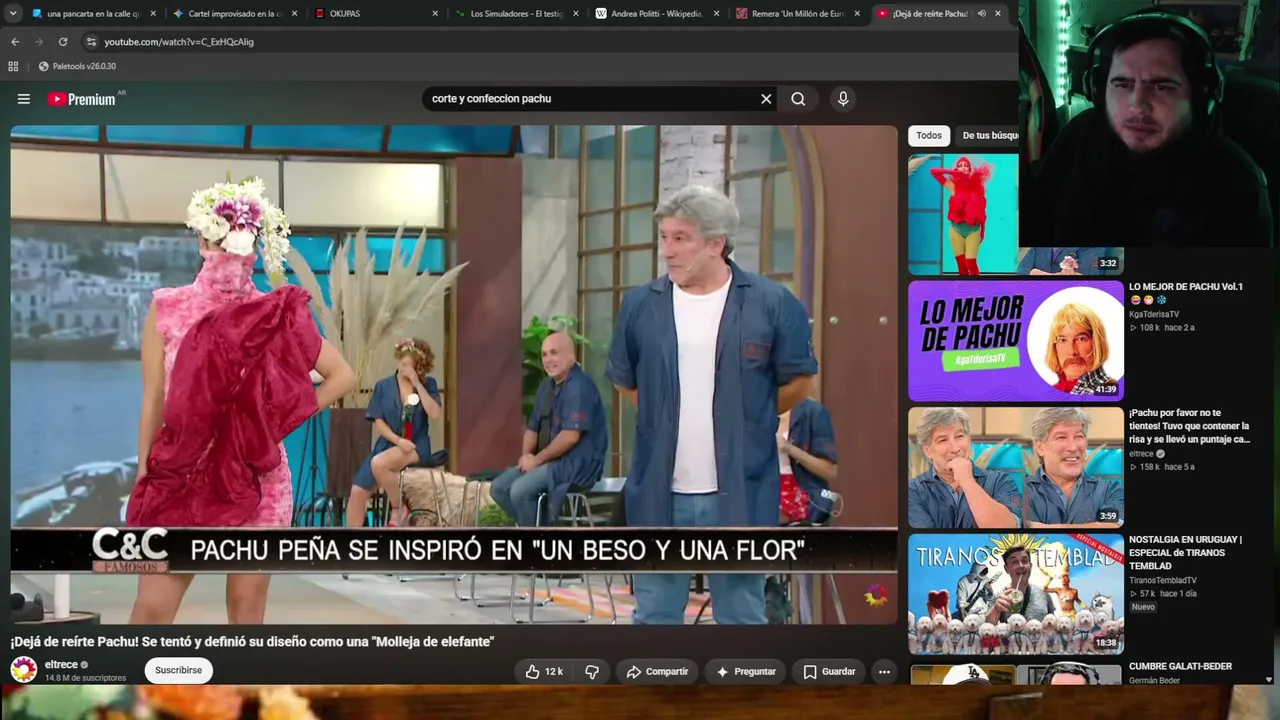Reload the current YouTube page
The height and width of the screenshot is (720, 1280).
coord(63,42)
